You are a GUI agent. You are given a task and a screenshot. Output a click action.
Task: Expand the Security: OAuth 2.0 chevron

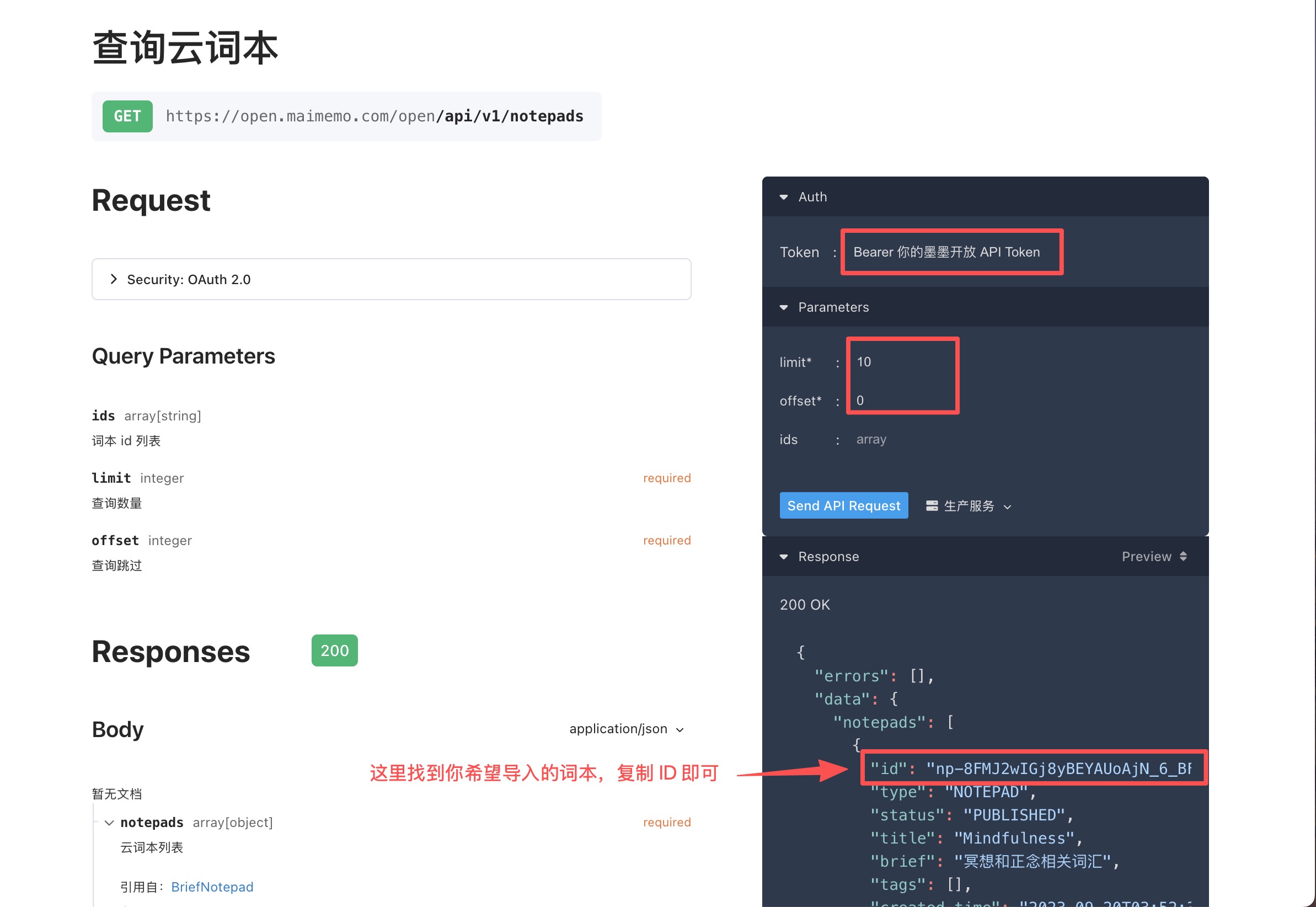[114, 279]
